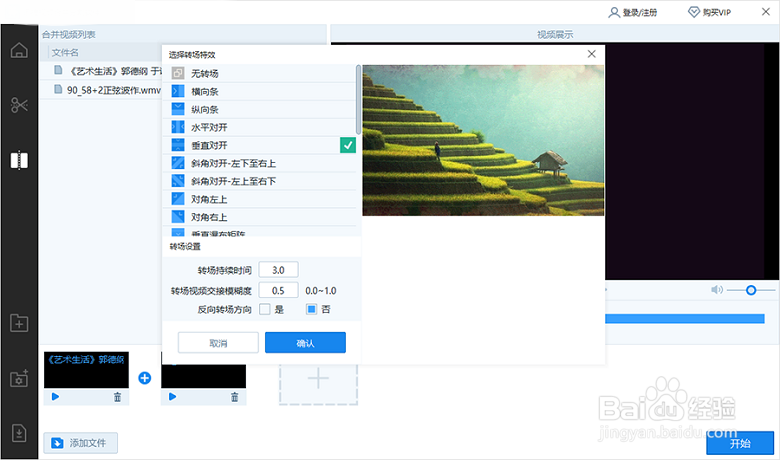Click the rice terrace transition preview image
The height and width of the screenshot is (460, 780).
[483, 140]
